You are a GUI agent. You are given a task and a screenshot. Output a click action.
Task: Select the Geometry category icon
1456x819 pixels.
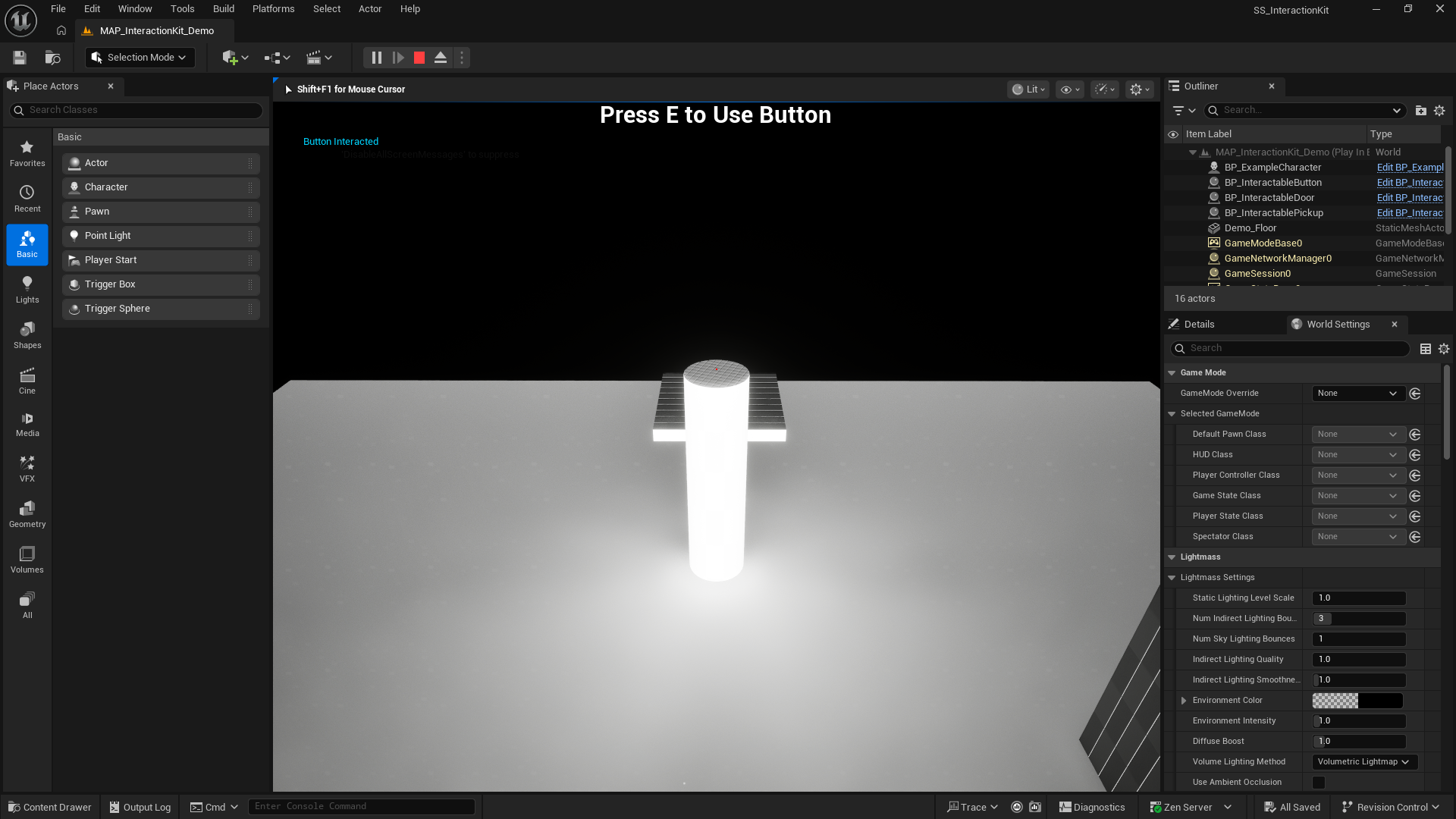tap(27, 514)
